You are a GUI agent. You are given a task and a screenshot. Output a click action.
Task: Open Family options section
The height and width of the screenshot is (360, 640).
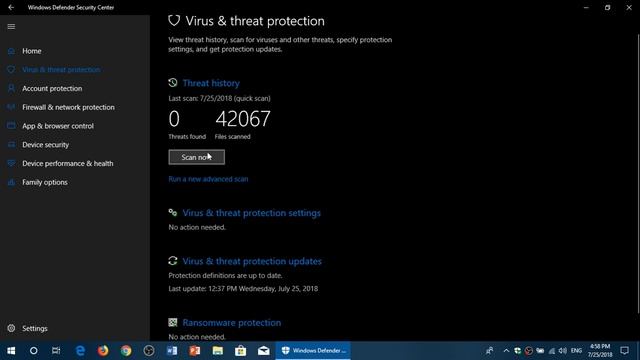(x=45, y=182)
